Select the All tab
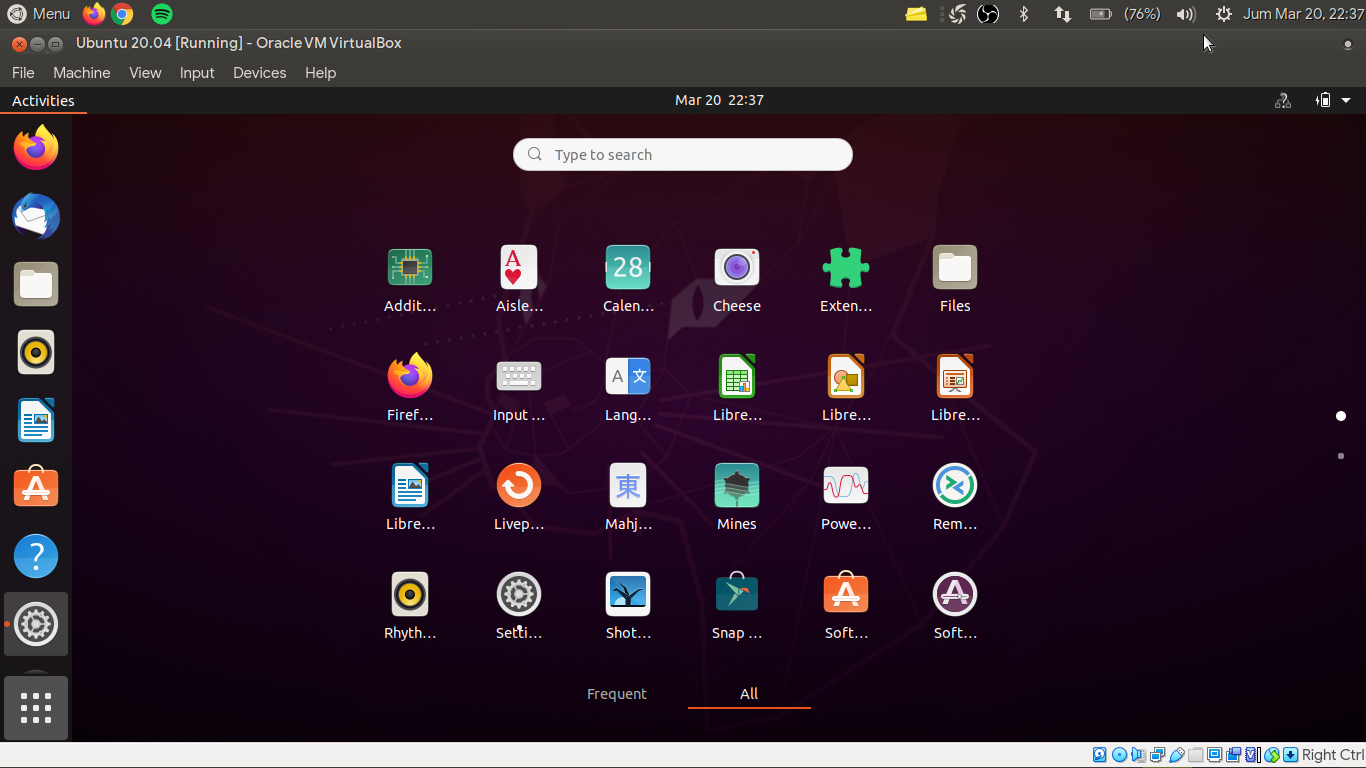 749,694
